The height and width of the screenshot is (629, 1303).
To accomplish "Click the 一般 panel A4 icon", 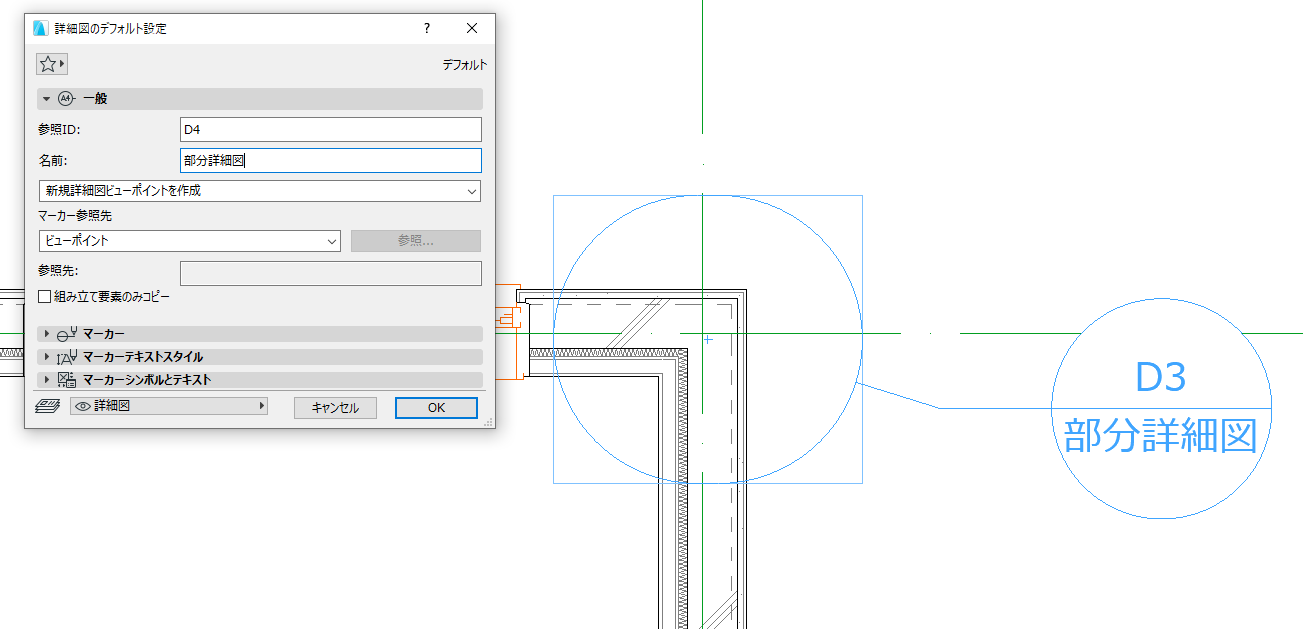I will (x=67, y=99).
